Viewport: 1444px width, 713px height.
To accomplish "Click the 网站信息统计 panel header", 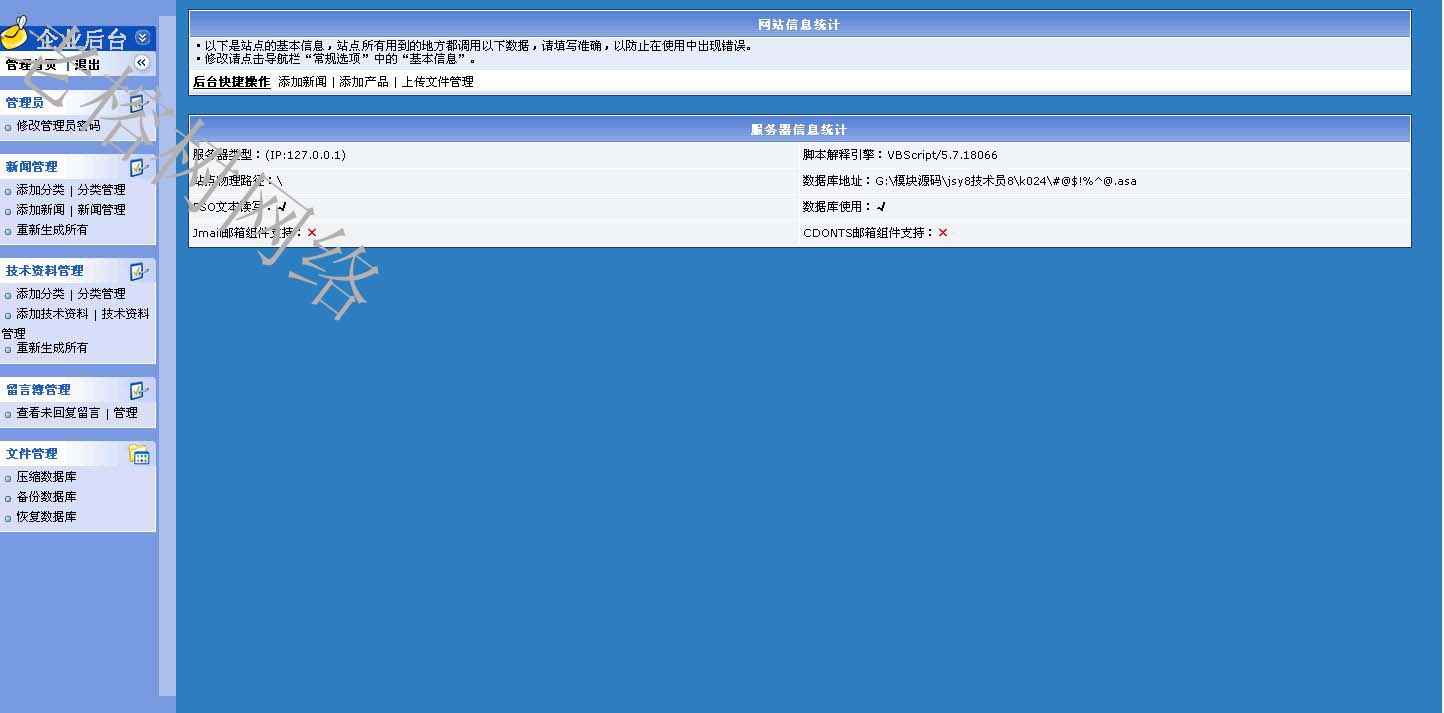I will (x=799, y=24).
